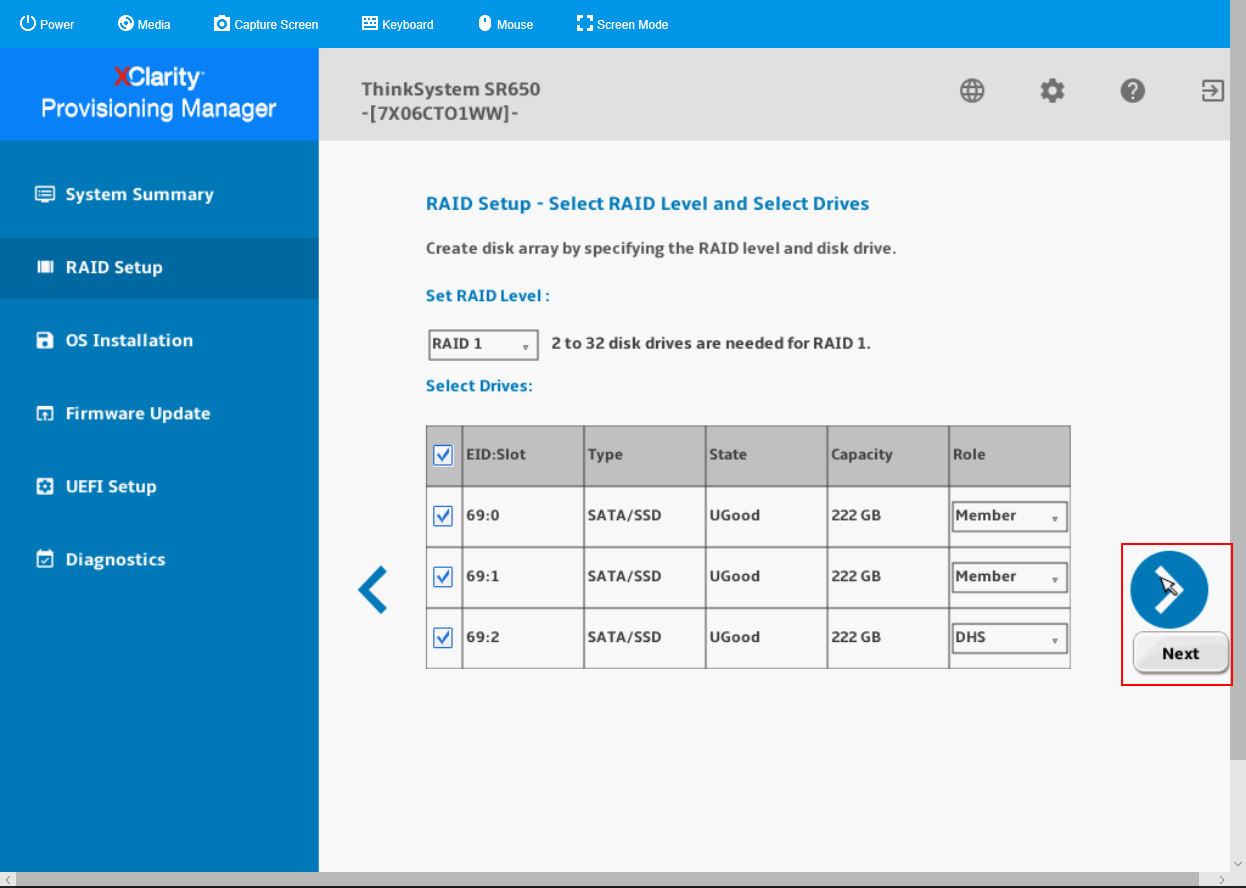Click the ThinkSystem SR650 title text
The width and height of the screenshot is (1246, 888).
pos(451,89)
